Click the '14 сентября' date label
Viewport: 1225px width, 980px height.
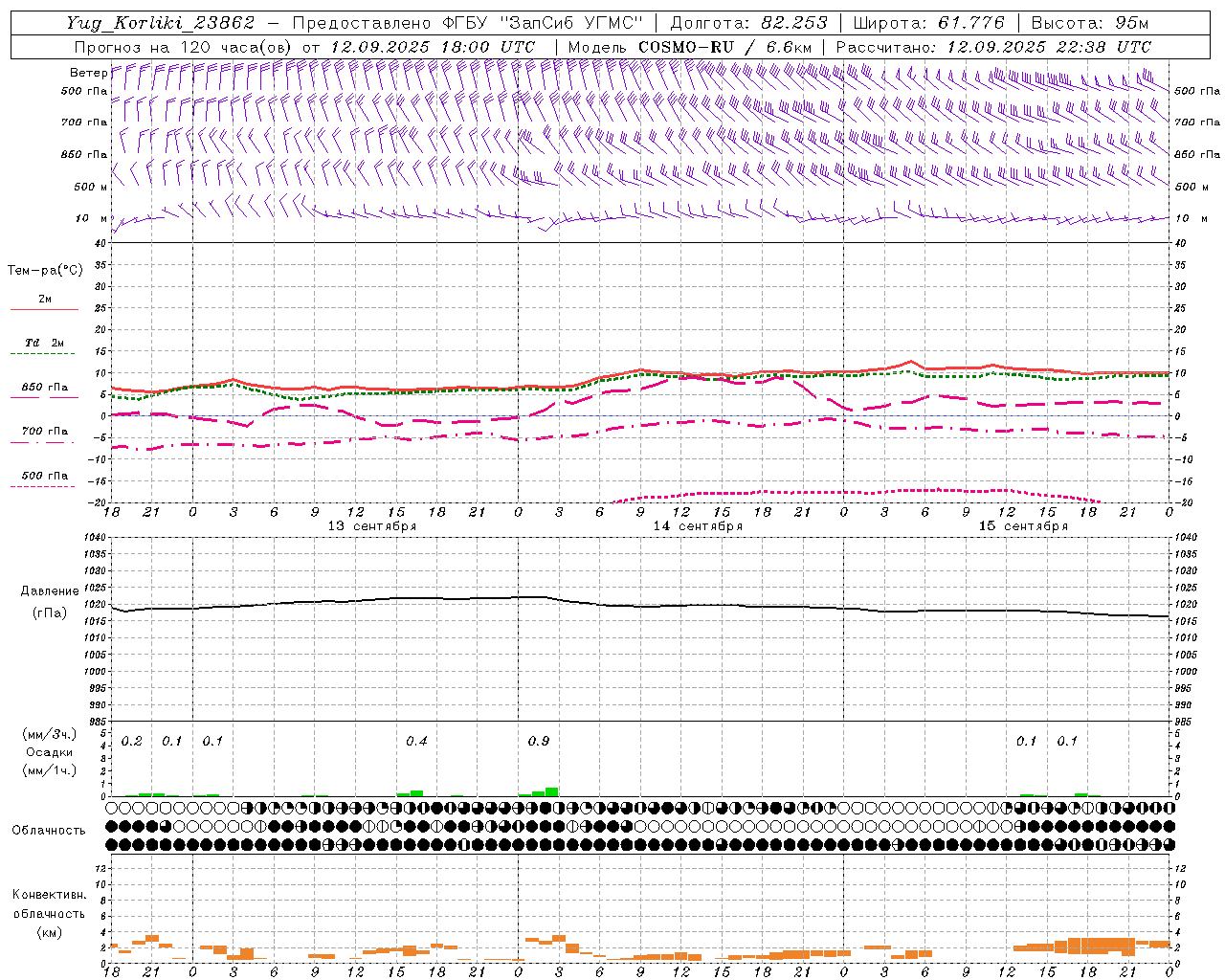(x=698, y=526)
